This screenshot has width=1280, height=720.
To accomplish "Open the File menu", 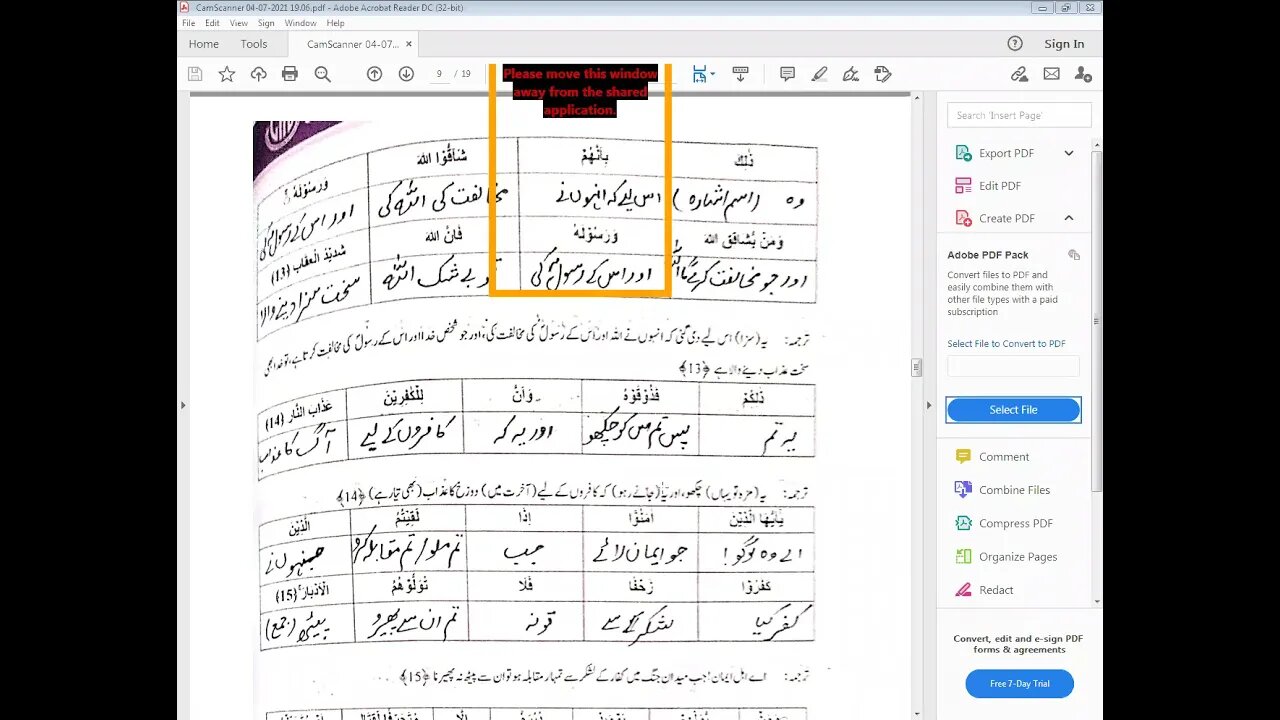I will pyautogui.click(x=188, y=23).
